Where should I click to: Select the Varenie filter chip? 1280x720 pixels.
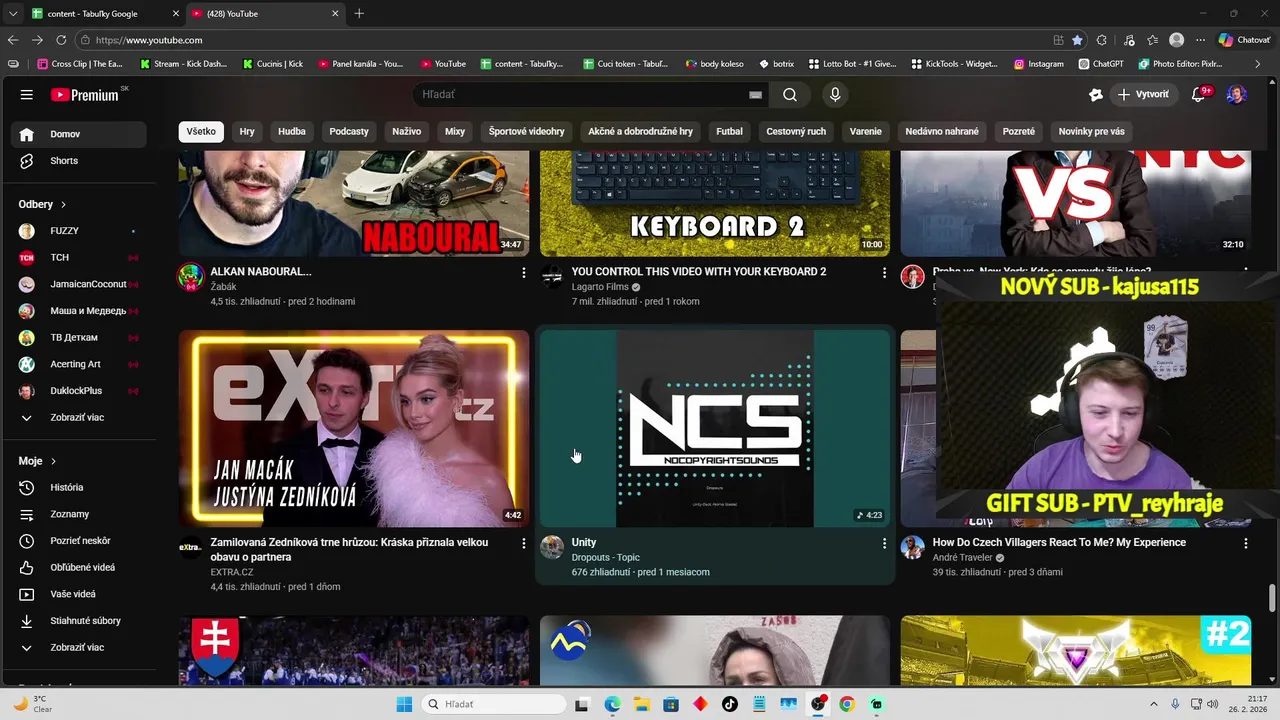[x=866, y=131]
